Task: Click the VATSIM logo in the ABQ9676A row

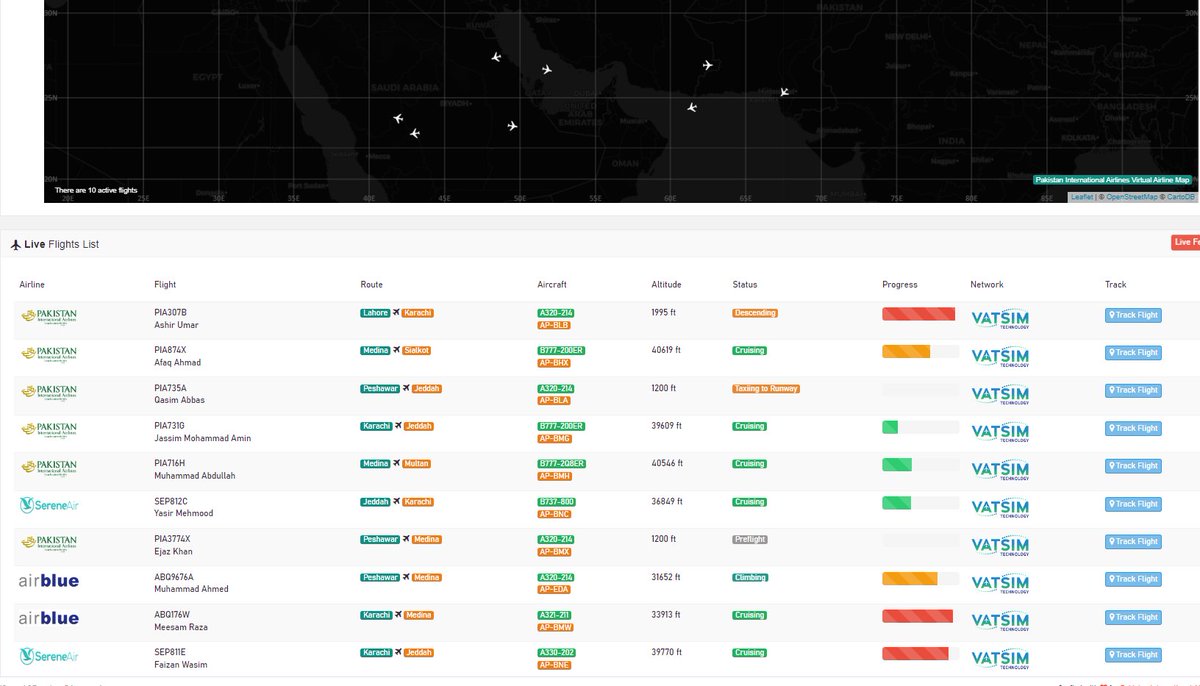Action: tap(1000, 584)
